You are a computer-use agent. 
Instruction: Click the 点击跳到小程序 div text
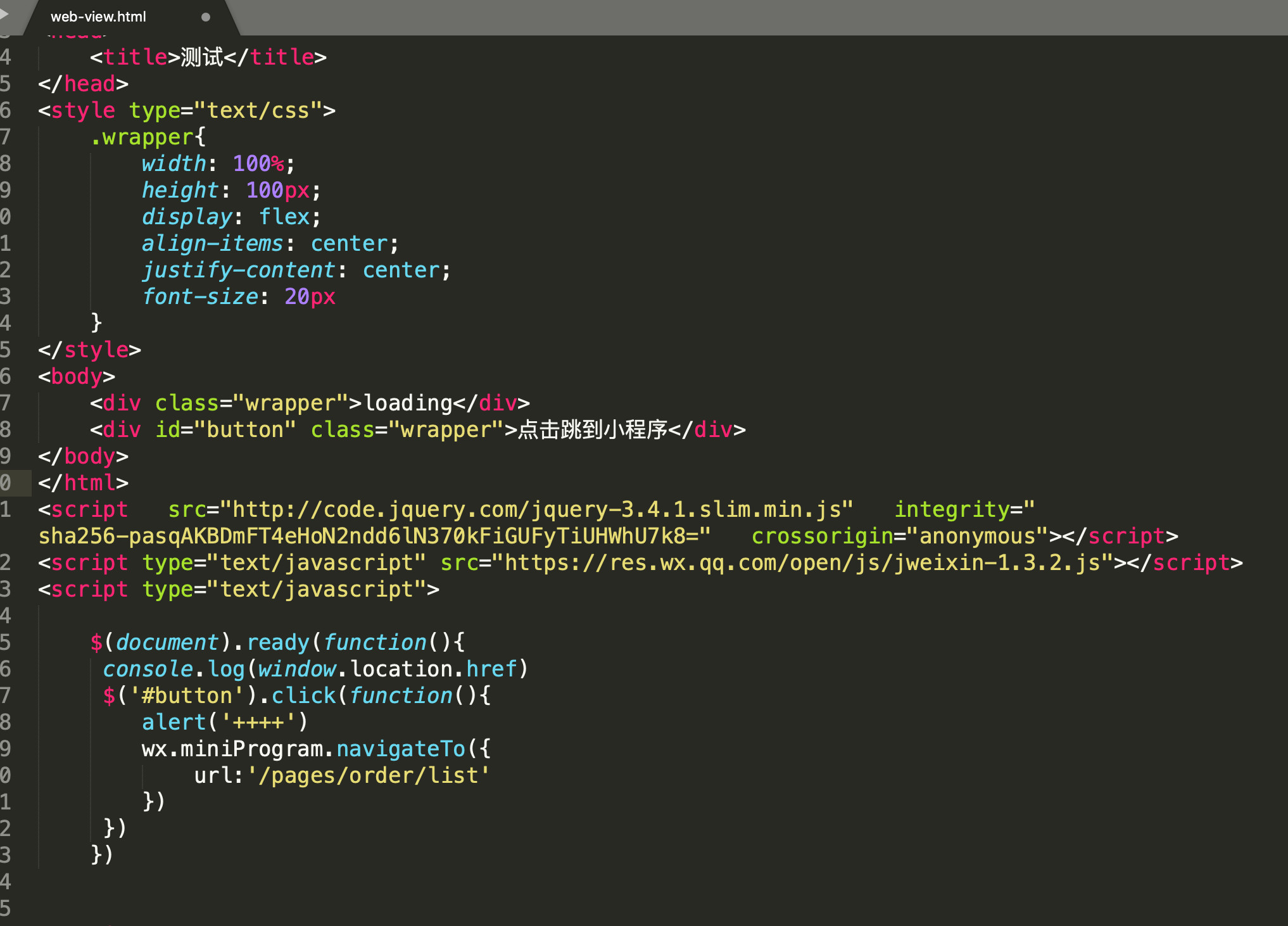pyautogui.click(x=593, y=429)
